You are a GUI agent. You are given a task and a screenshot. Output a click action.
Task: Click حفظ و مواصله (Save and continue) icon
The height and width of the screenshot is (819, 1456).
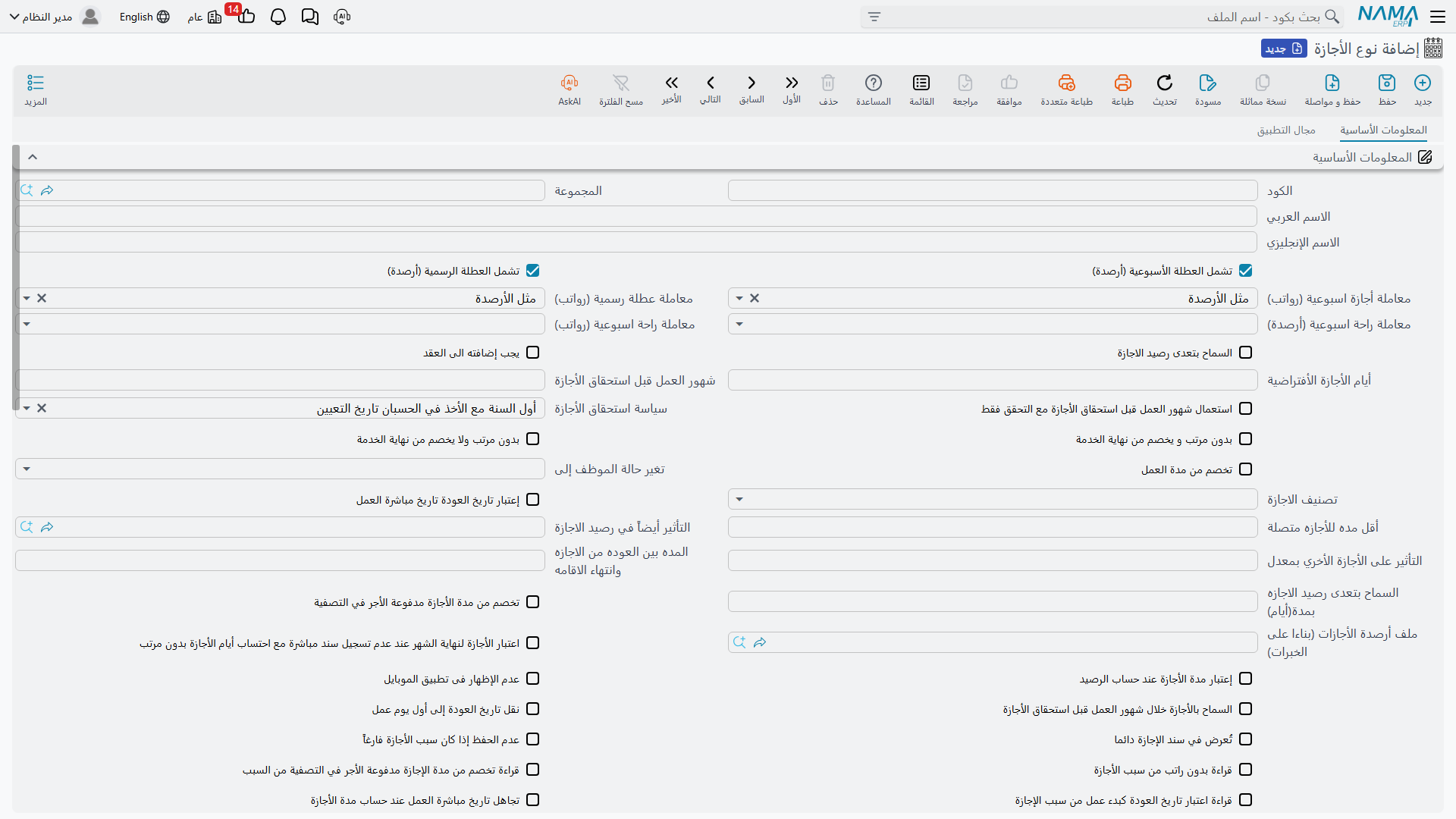tap(1332, 83)
